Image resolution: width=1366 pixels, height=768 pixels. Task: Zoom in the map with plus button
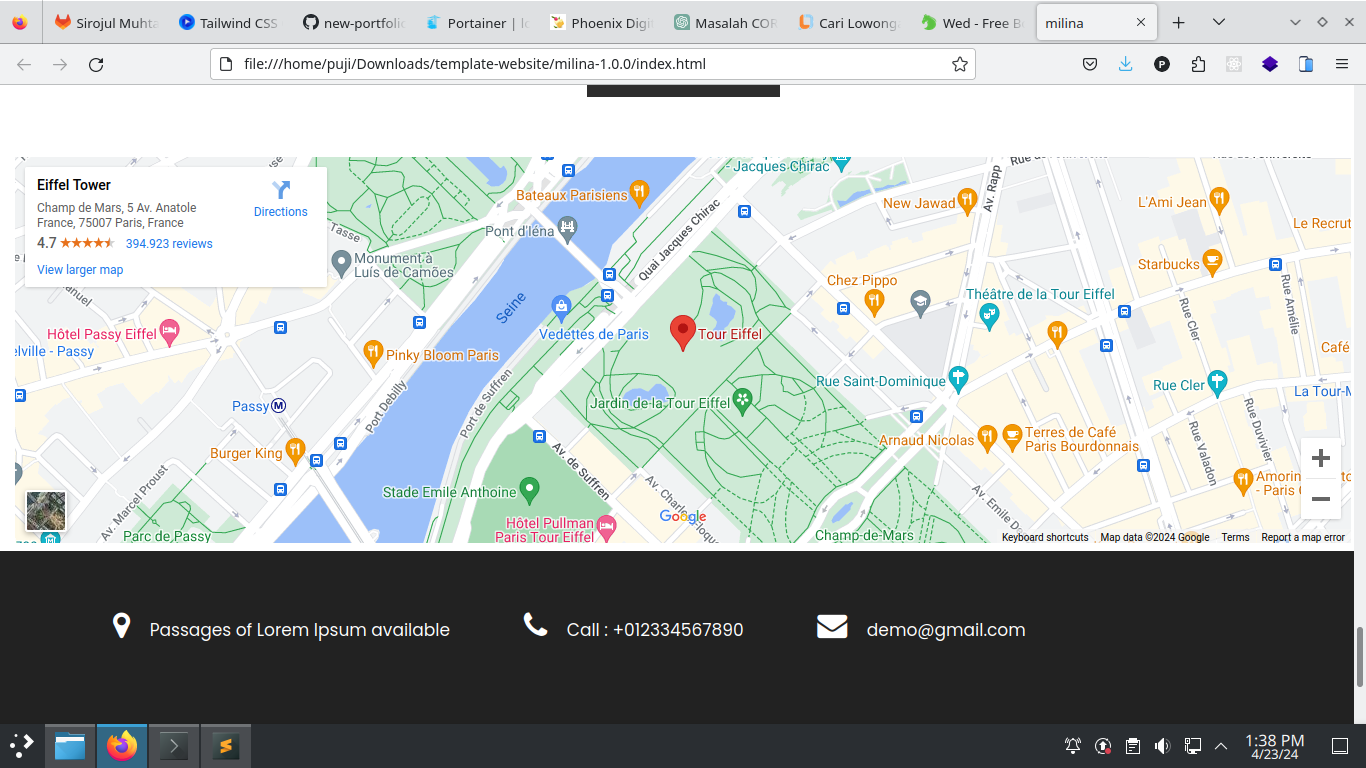pyautogui.click(x=1320, y=458)
